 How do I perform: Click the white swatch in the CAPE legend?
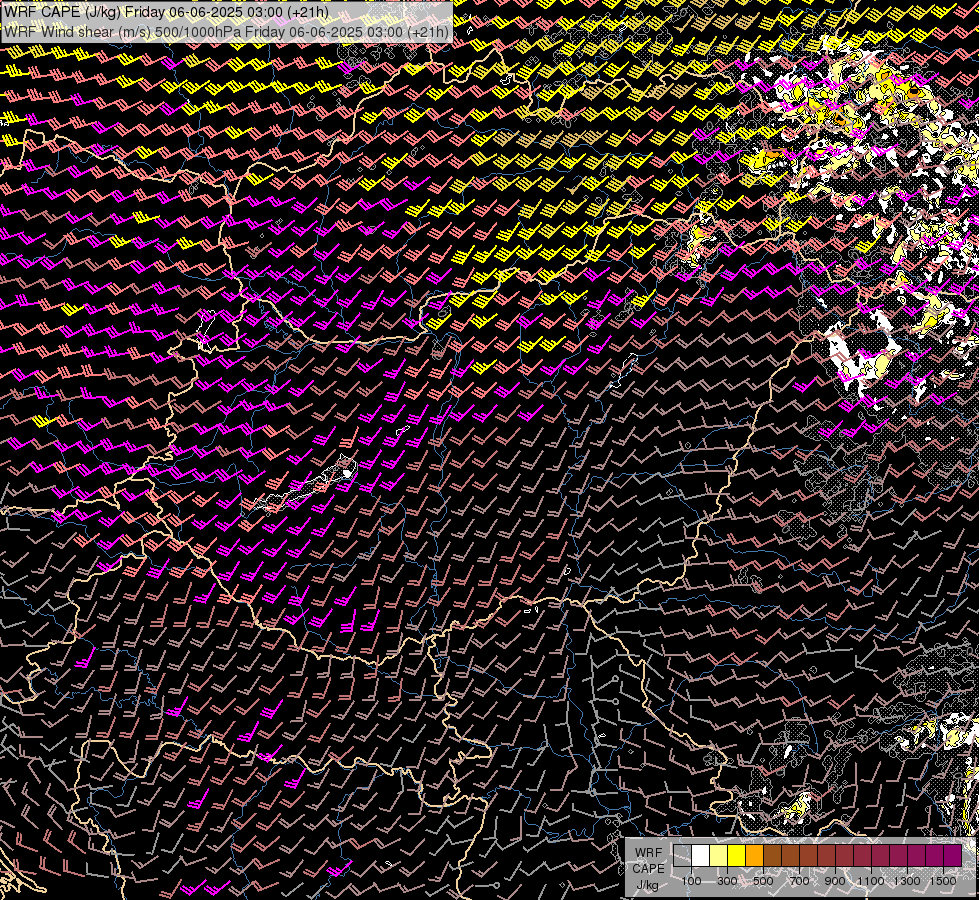(701, 855)
